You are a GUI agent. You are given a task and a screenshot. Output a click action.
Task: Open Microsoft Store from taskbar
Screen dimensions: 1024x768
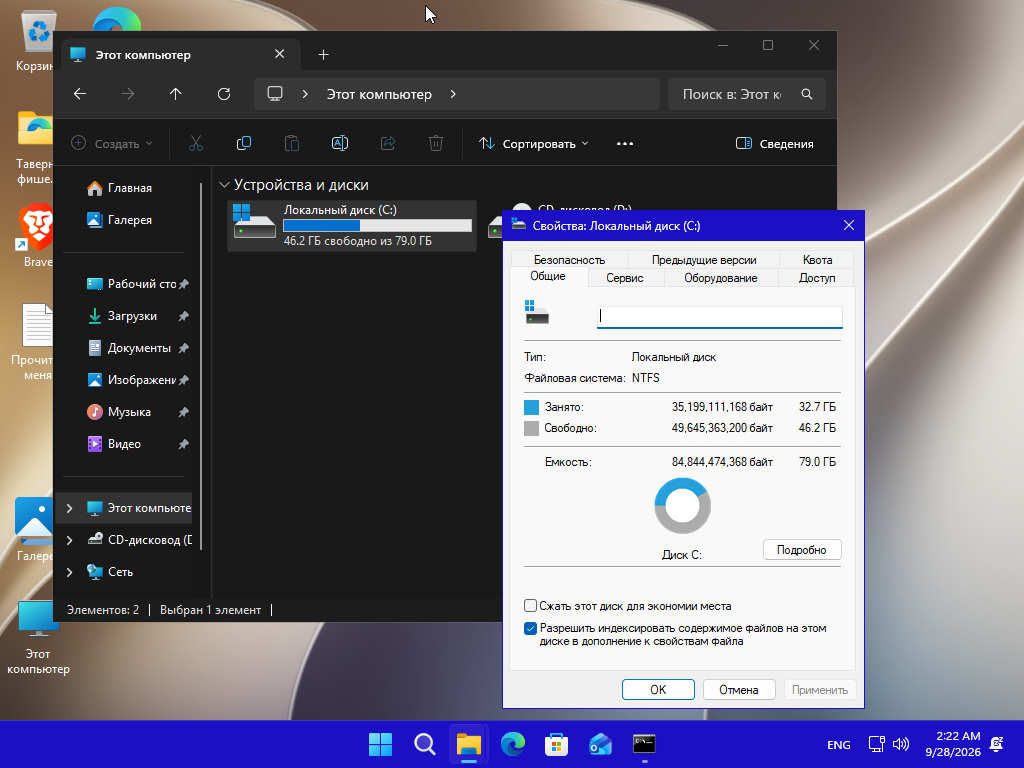coord(556,744)
